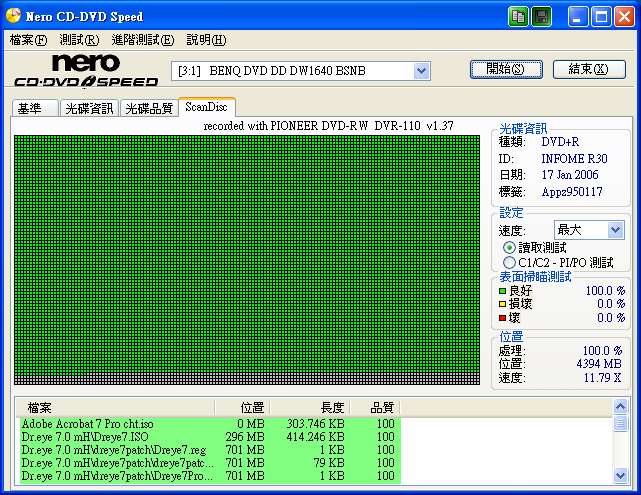Click the 17 Jan 2006 date value
The image size is (641, 495).
click(570, 175)
